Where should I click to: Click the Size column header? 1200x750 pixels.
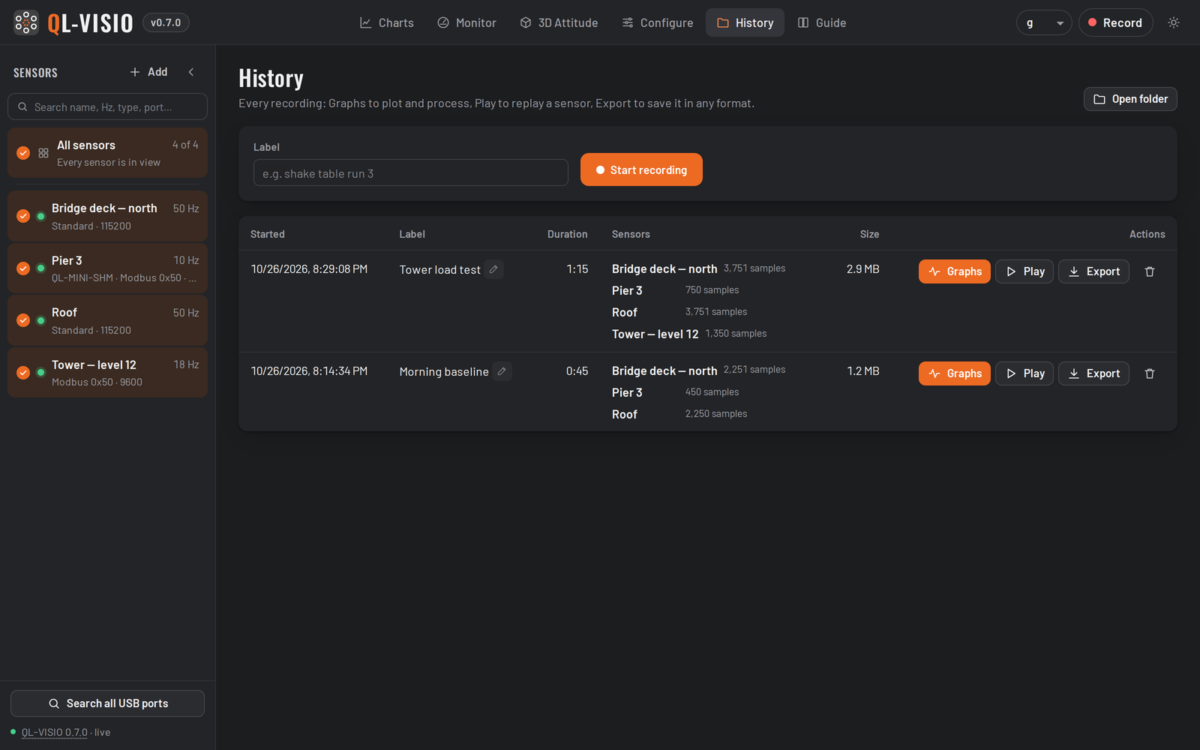coord(870,234)
